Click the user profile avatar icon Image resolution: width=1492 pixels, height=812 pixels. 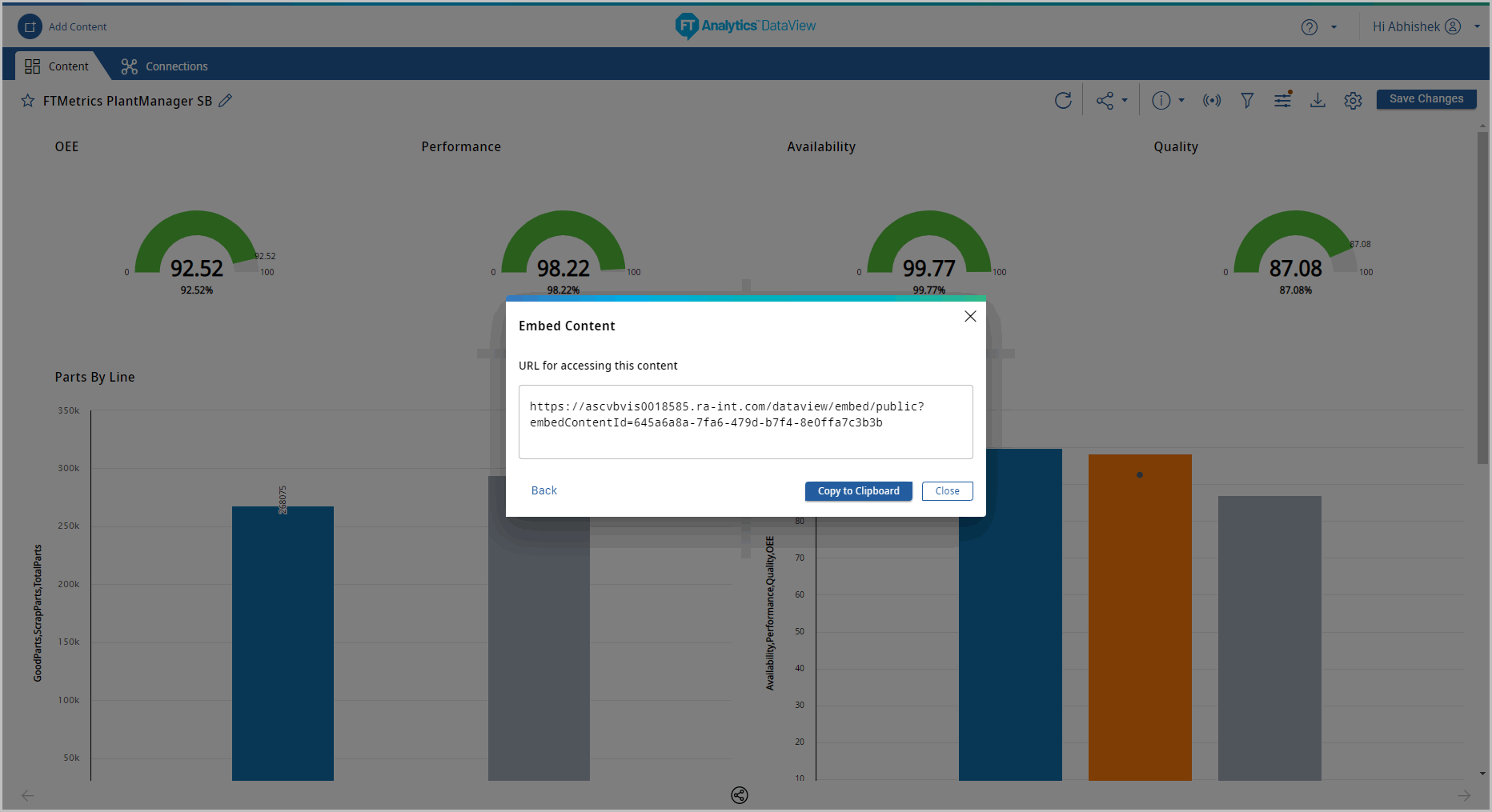pos(1453,26)
